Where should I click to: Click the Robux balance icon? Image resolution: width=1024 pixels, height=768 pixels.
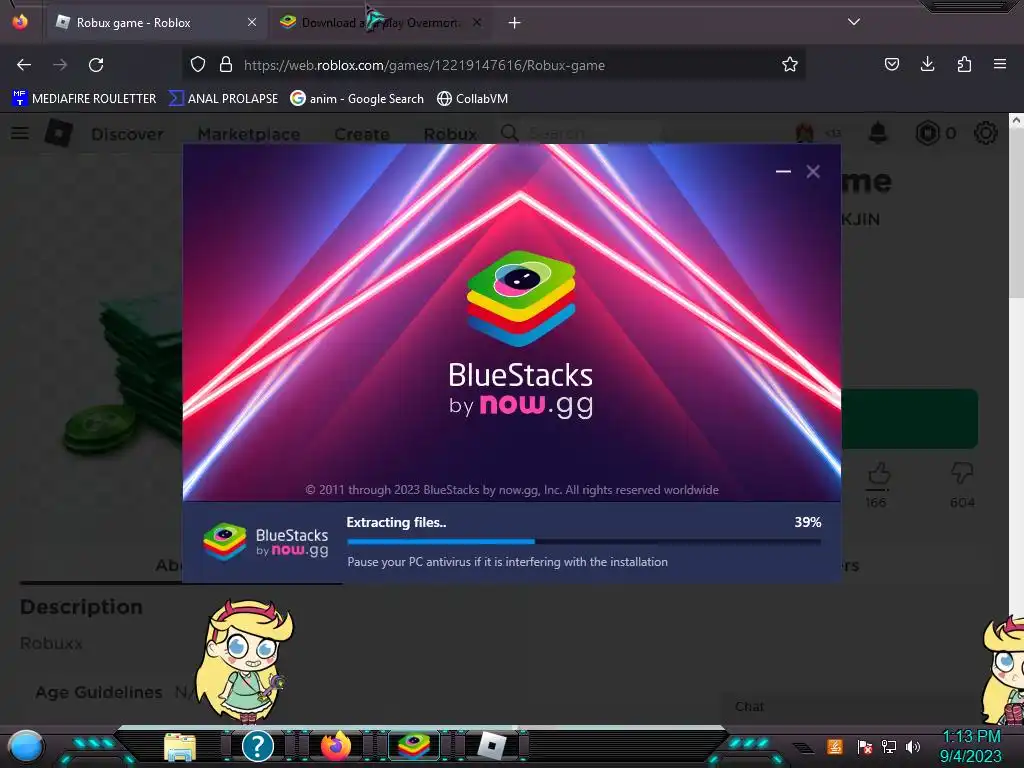pos(927,133)
